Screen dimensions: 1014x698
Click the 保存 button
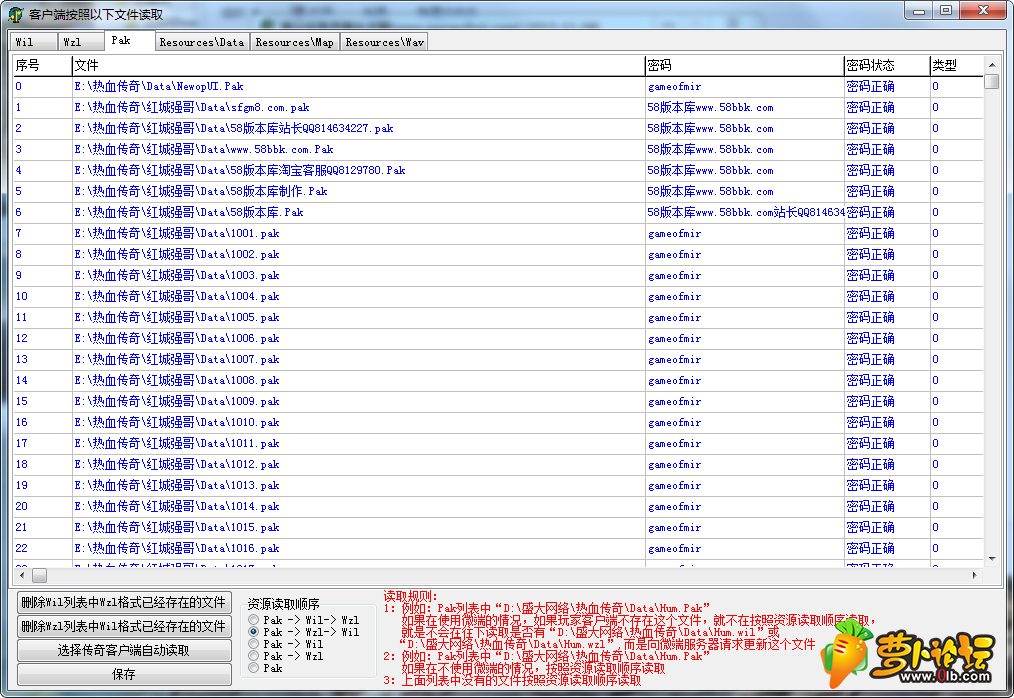(x=124, y=674)
